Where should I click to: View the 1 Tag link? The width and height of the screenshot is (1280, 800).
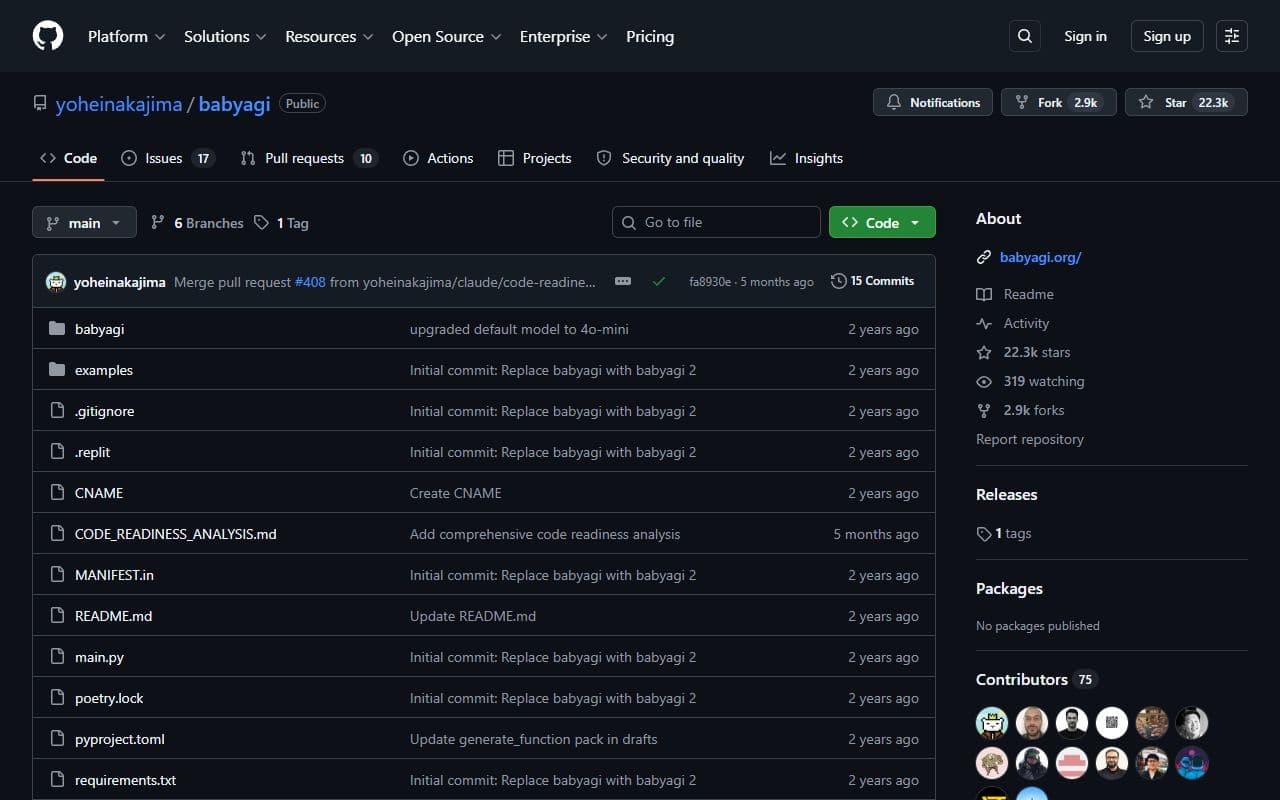pyautogui.click(x=281, y=223)
